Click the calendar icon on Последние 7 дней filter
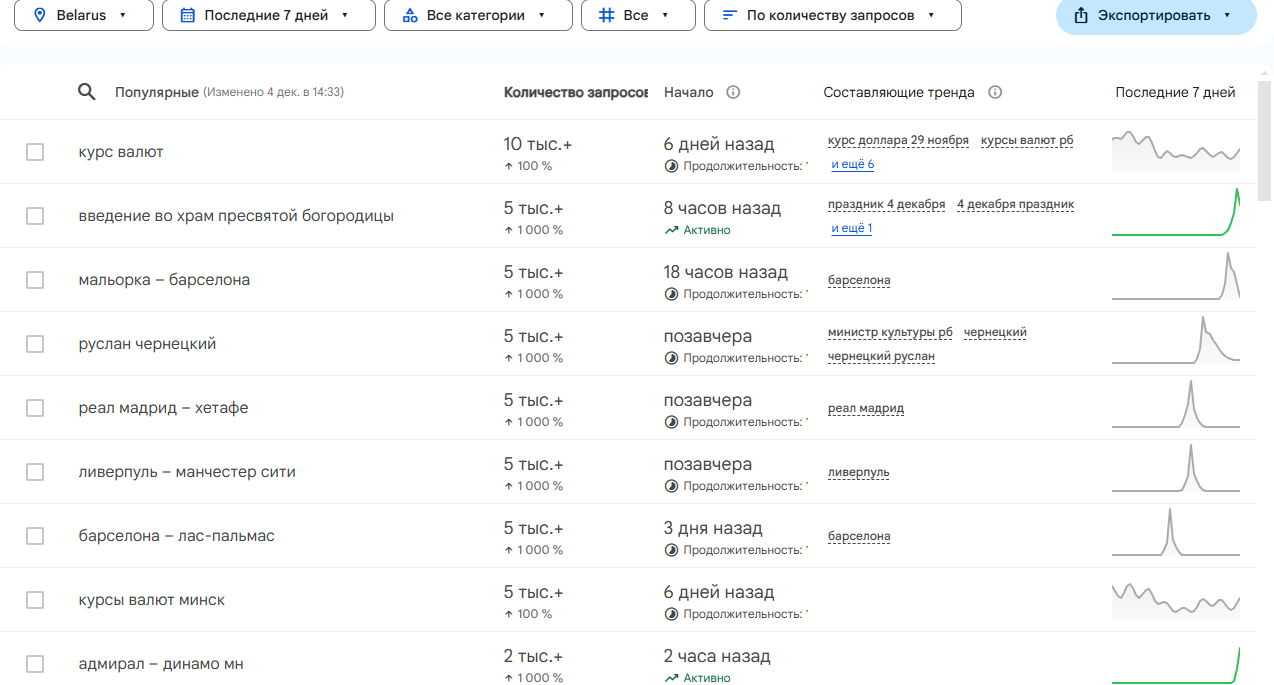Screen dimensions: 1274x685 [x=187, y=15]
